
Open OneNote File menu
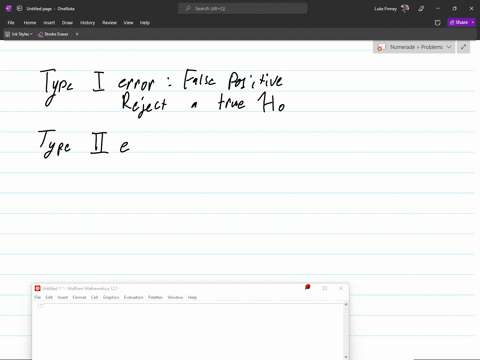tap(11, 23)
